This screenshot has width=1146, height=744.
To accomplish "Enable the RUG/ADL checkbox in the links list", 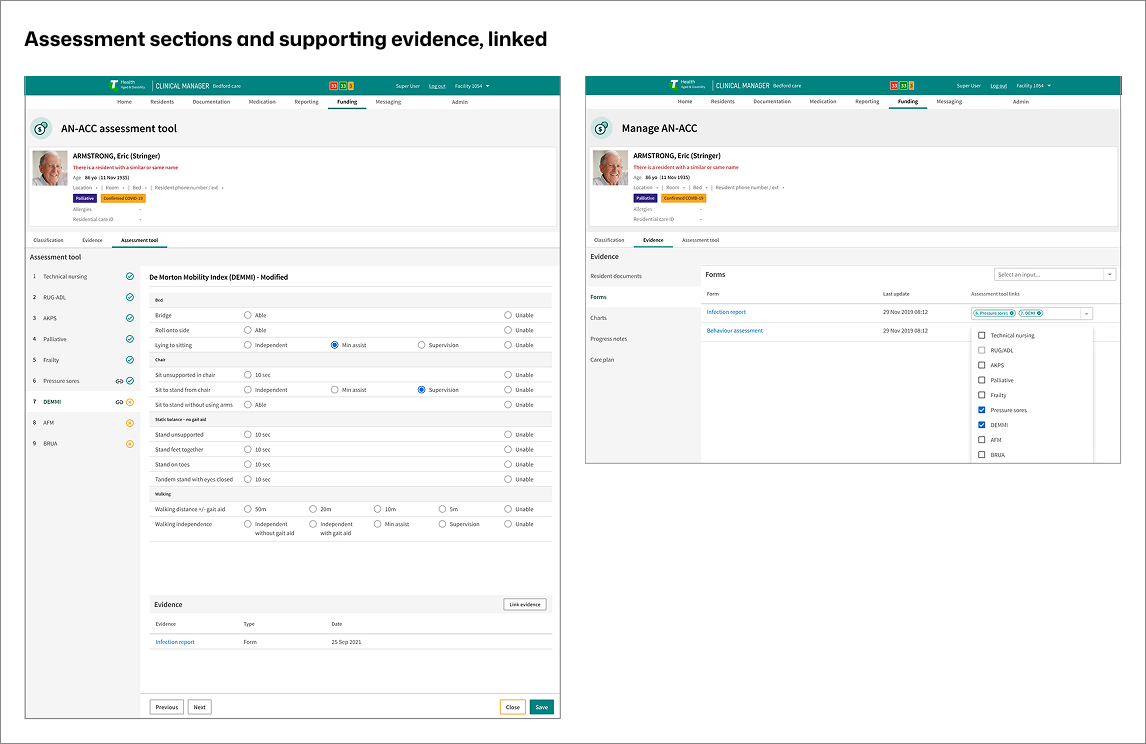I will point(981,350).
